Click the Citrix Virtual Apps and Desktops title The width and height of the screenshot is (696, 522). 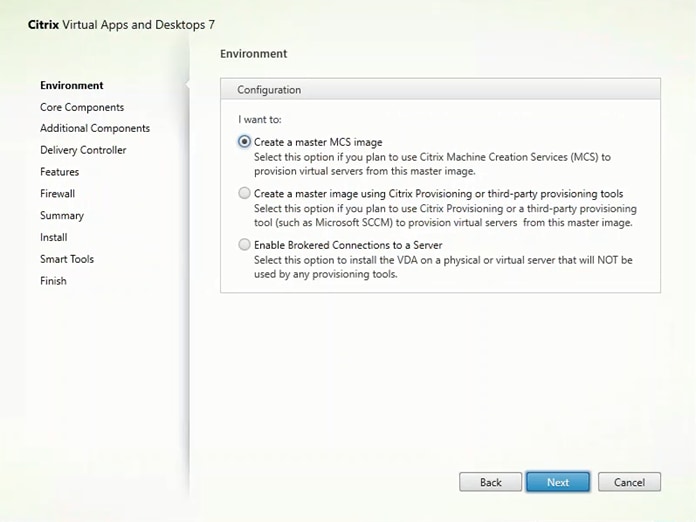[x=120, y=23]
